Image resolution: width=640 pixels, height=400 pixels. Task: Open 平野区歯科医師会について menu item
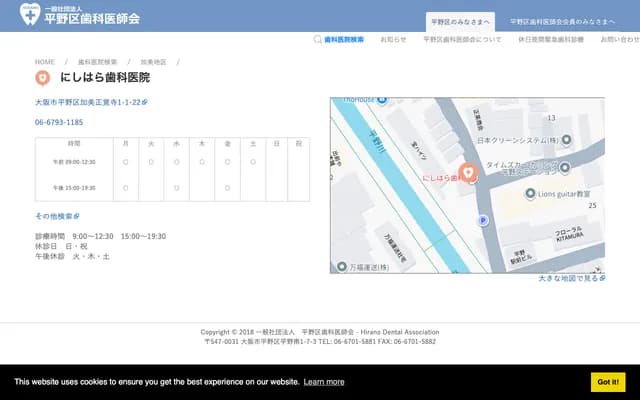click(462, 40)
